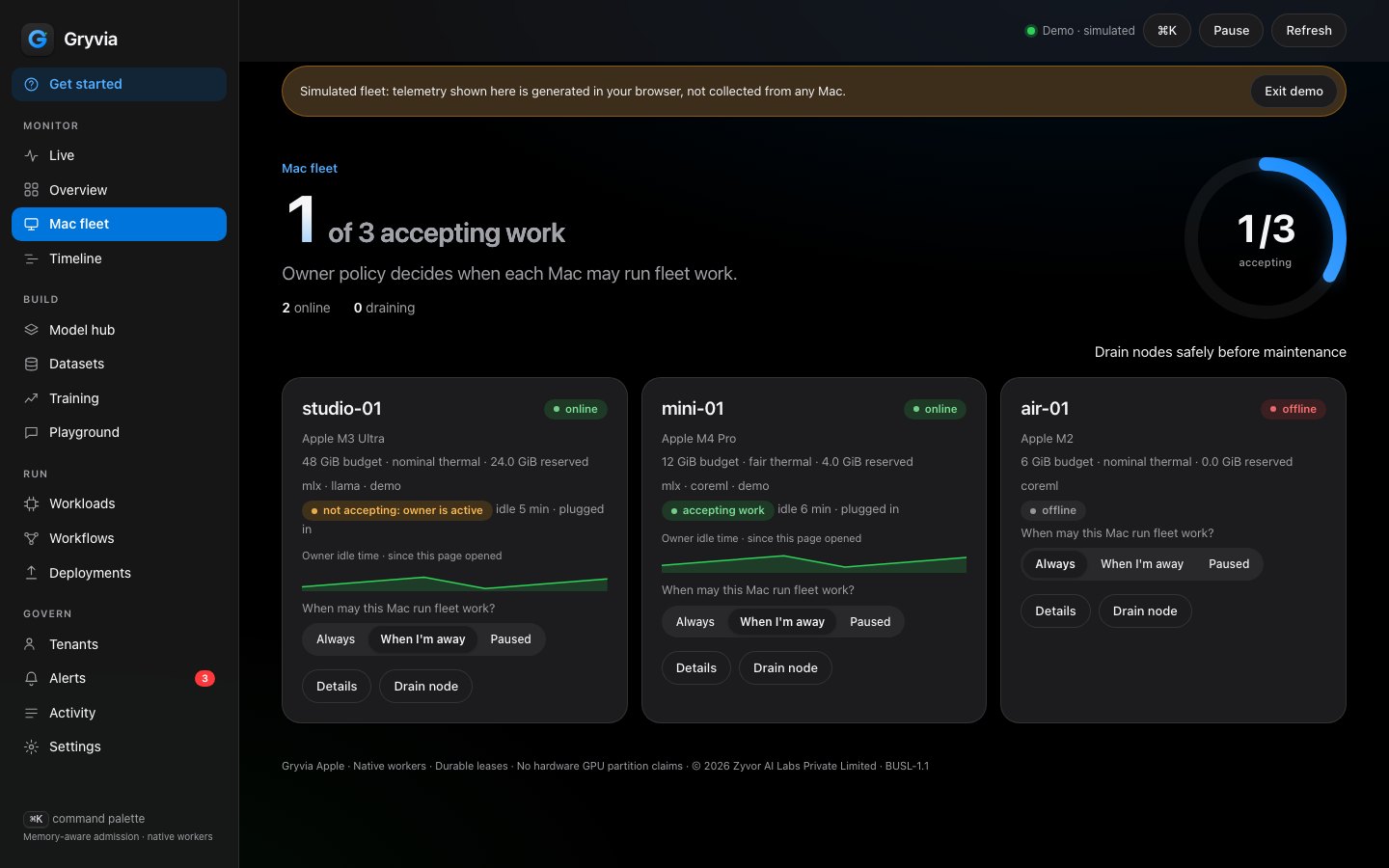This screenshot has height=868, width=1389.
Task: Click the 1/3 accepting progress ring
Action: [x=1266, y=238]
